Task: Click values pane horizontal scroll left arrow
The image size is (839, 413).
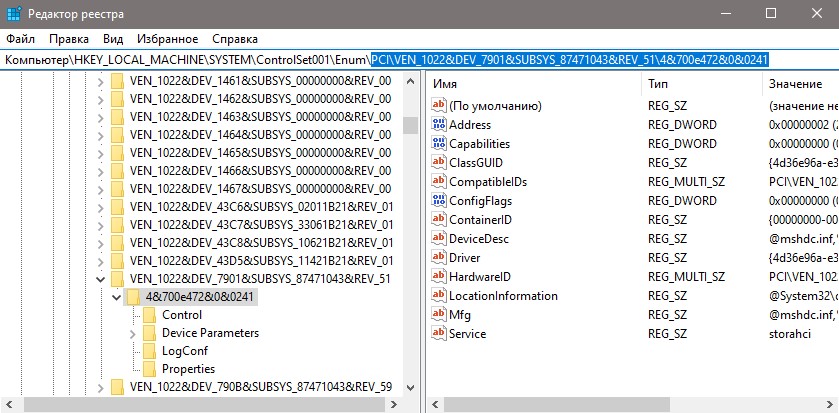Action: click(x=435, y=404)
